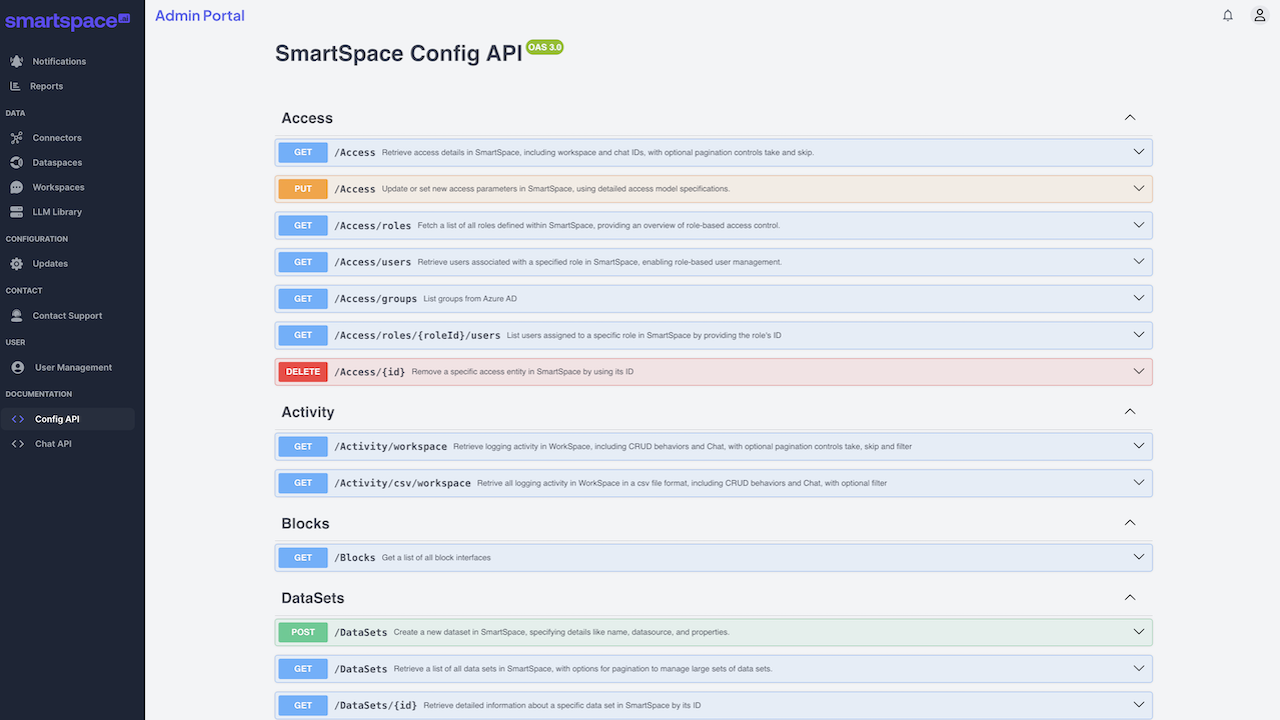
Task: Expand GET /Access endpoint arrow
Action: tap(1138, 152)
